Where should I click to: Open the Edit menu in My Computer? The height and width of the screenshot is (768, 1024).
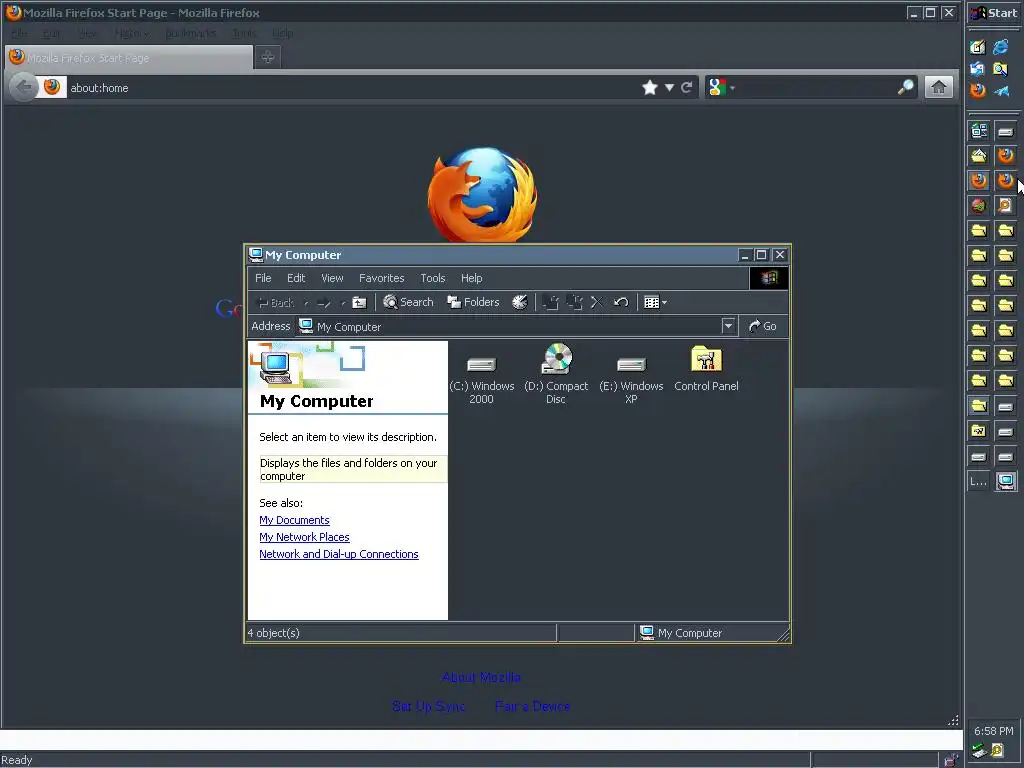(x=296, y=278)
